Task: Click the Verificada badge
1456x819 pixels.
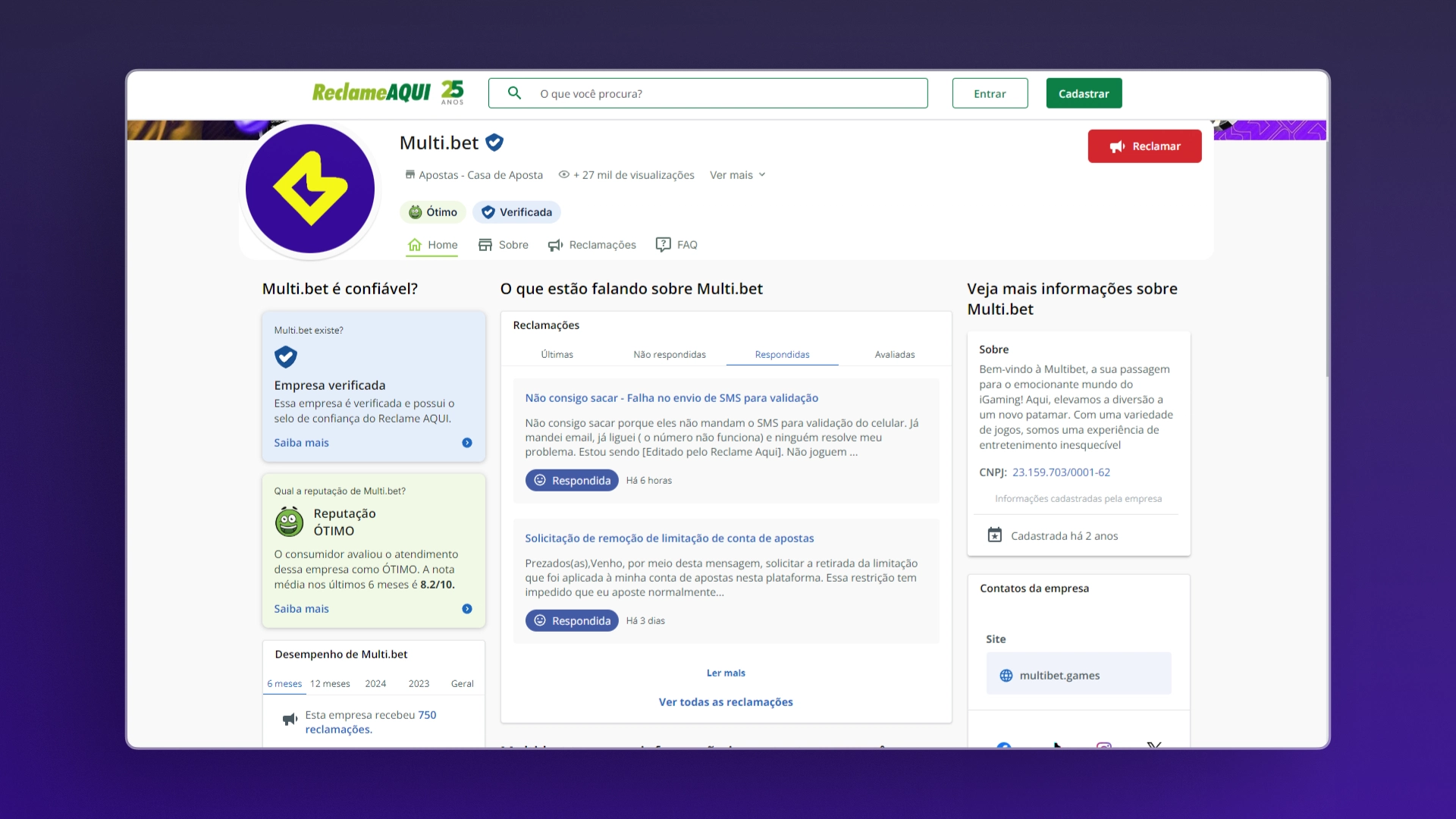Action: (516, 212)
